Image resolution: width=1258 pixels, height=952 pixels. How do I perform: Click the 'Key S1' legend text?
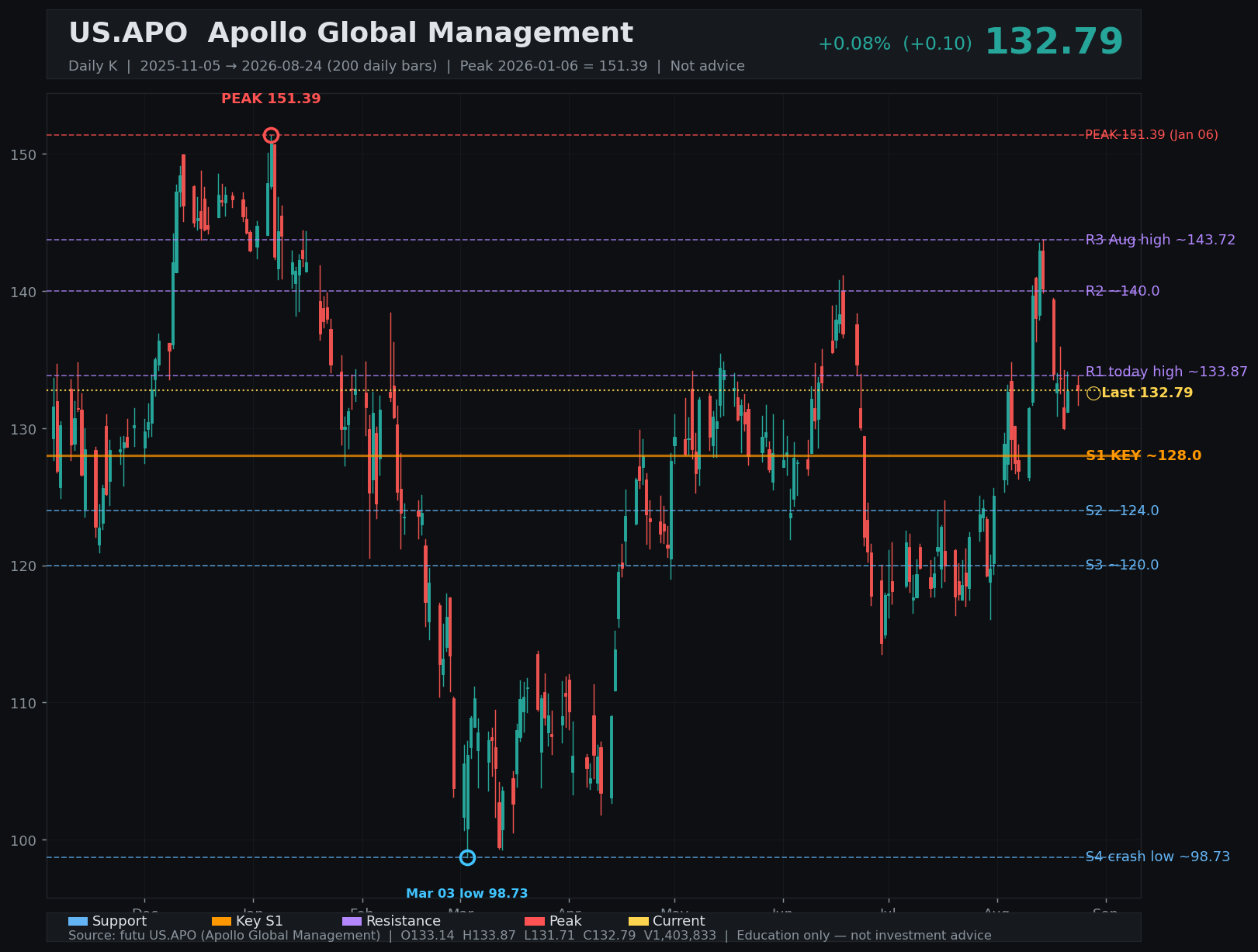[259, 921]
